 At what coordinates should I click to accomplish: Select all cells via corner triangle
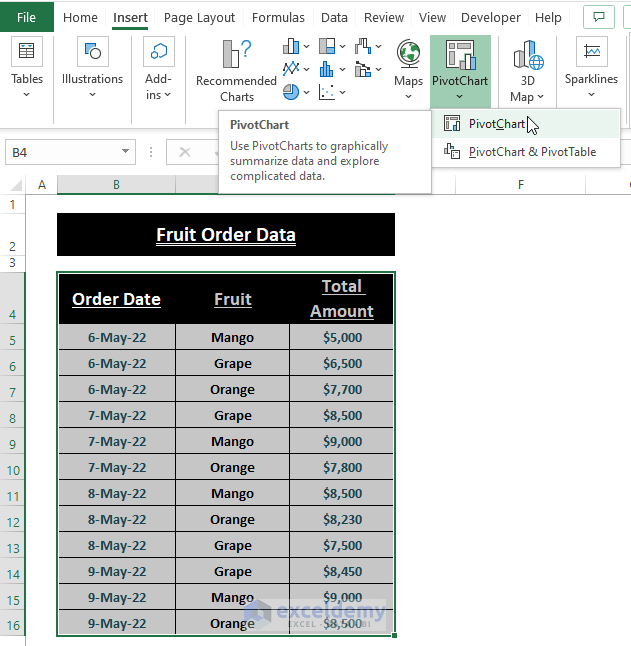tap(15, 185)
